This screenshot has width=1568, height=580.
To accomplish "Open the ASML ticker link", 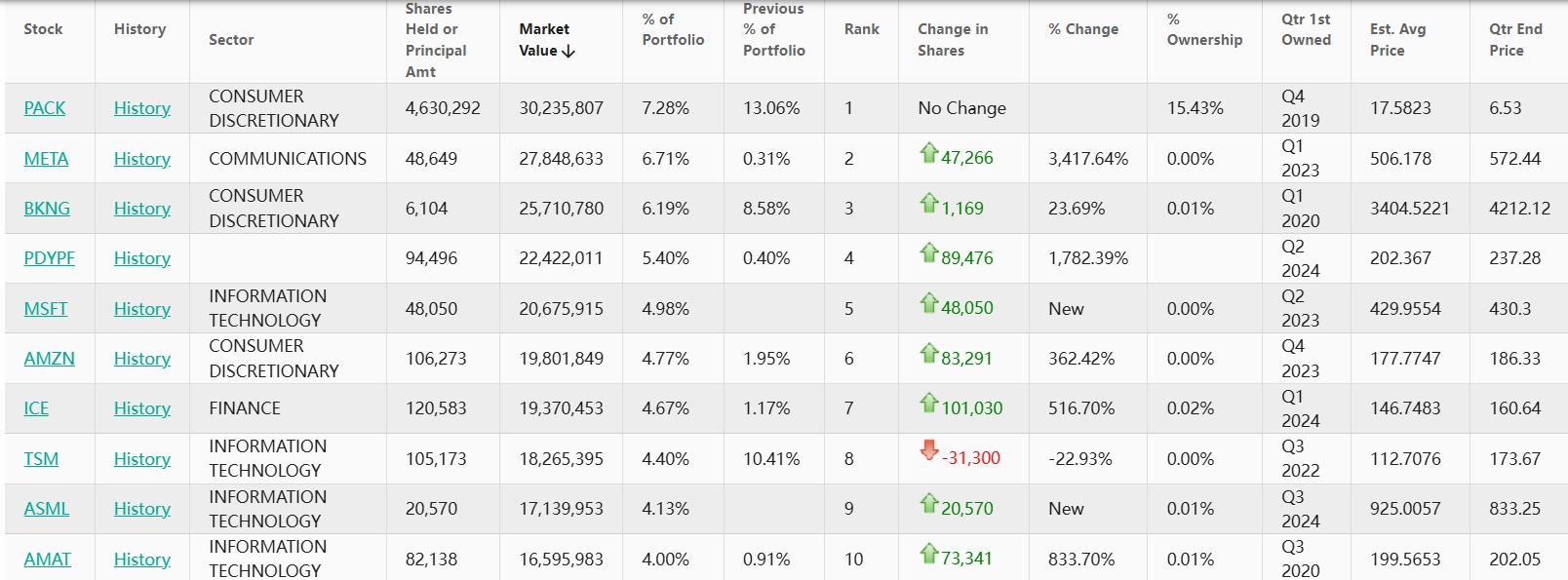I will (x=47, y=509).
